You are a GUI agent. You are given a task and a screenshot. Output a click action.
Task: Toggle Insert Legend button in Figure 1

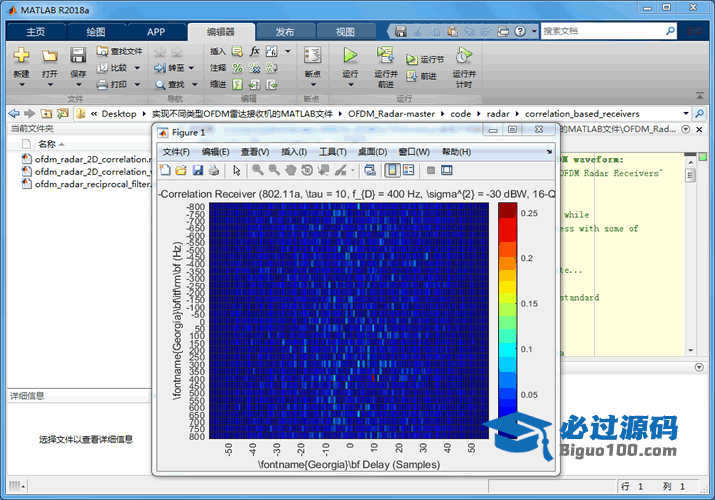(409, 170)
